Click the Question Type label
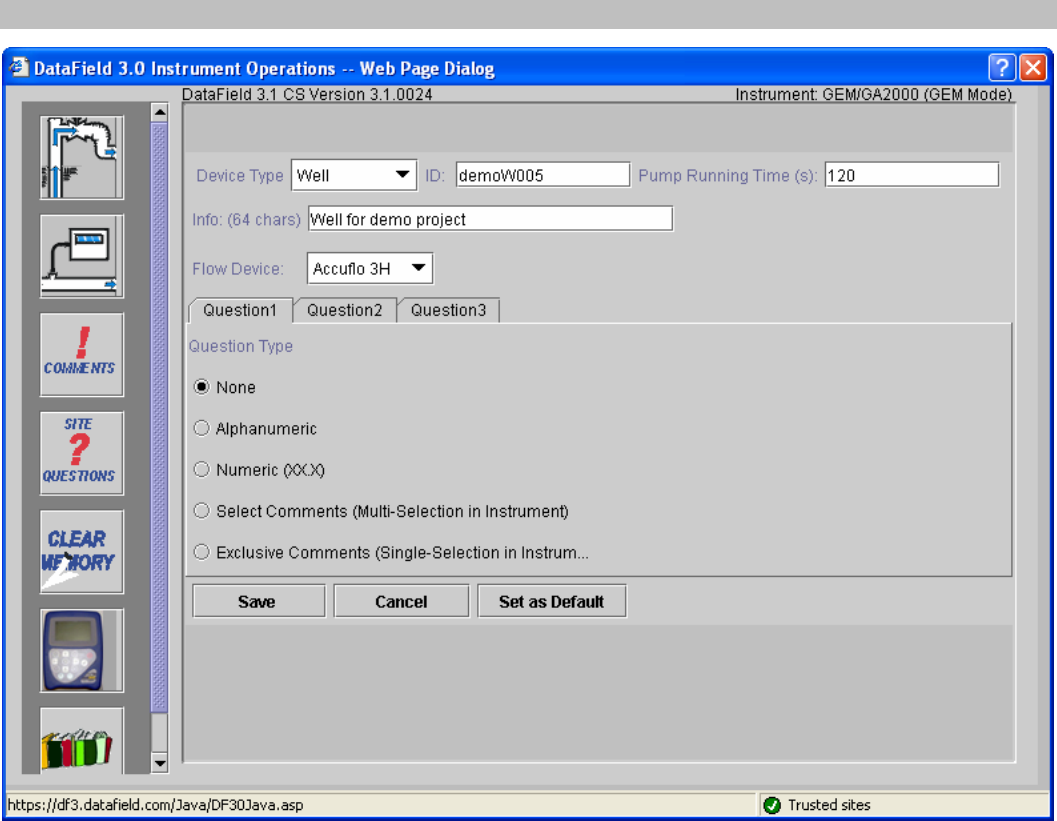Screen dimensions: 1057x821 coord(241,346)
